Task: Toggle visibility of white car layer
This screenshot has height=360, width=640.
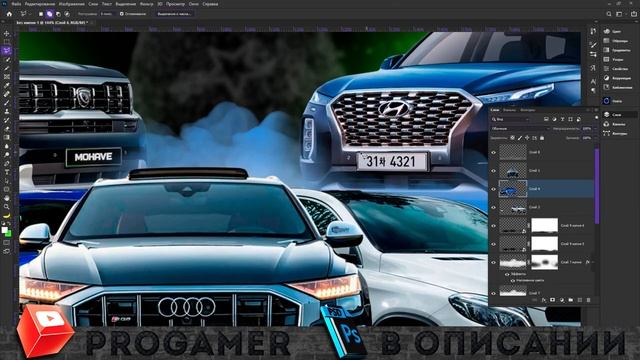Action: (493, 208)
